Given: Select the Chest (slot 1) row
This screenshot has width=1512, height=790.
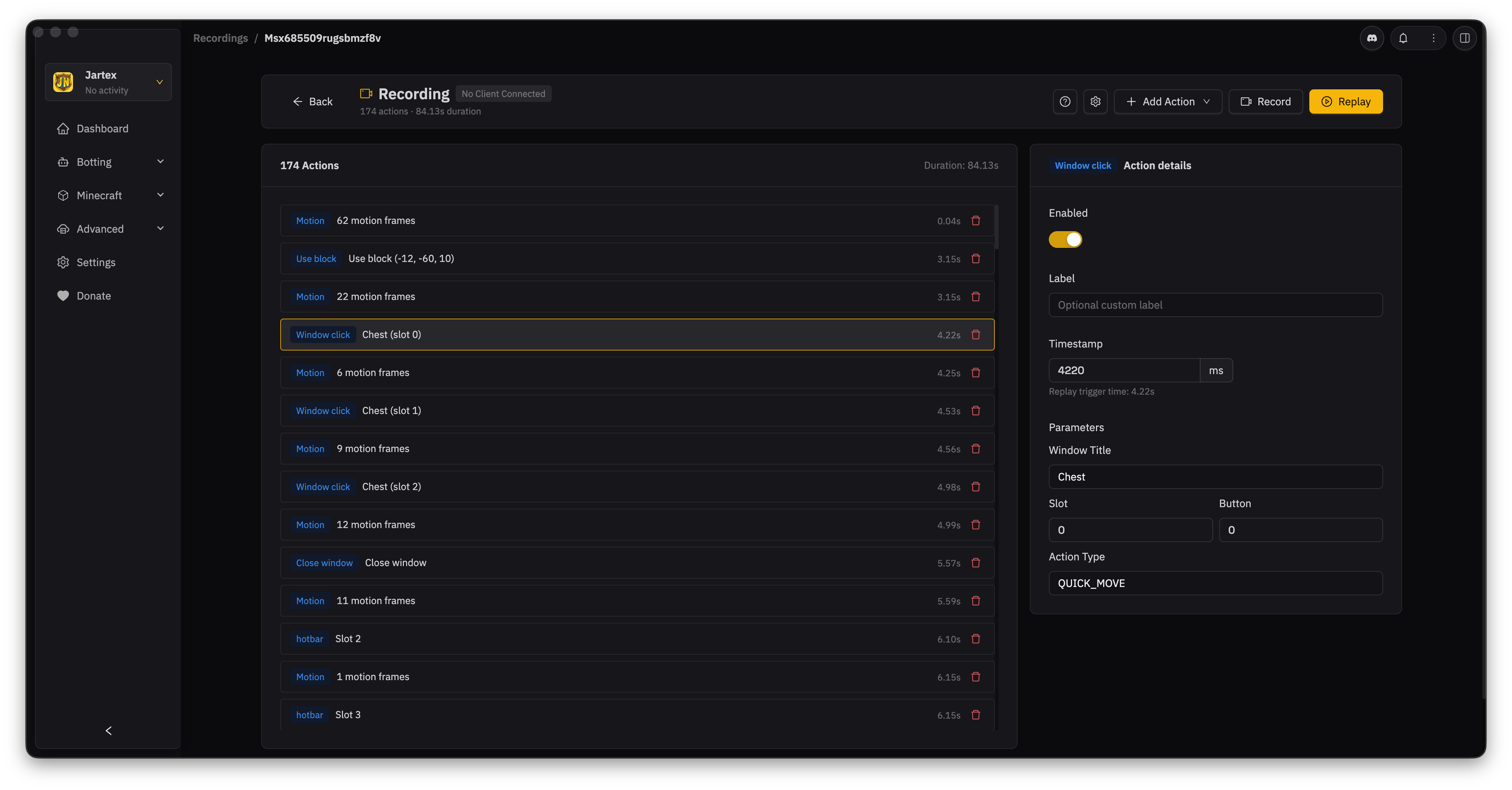Looking at the screenshot, I should pyautogui.click(x=637, y=411).
